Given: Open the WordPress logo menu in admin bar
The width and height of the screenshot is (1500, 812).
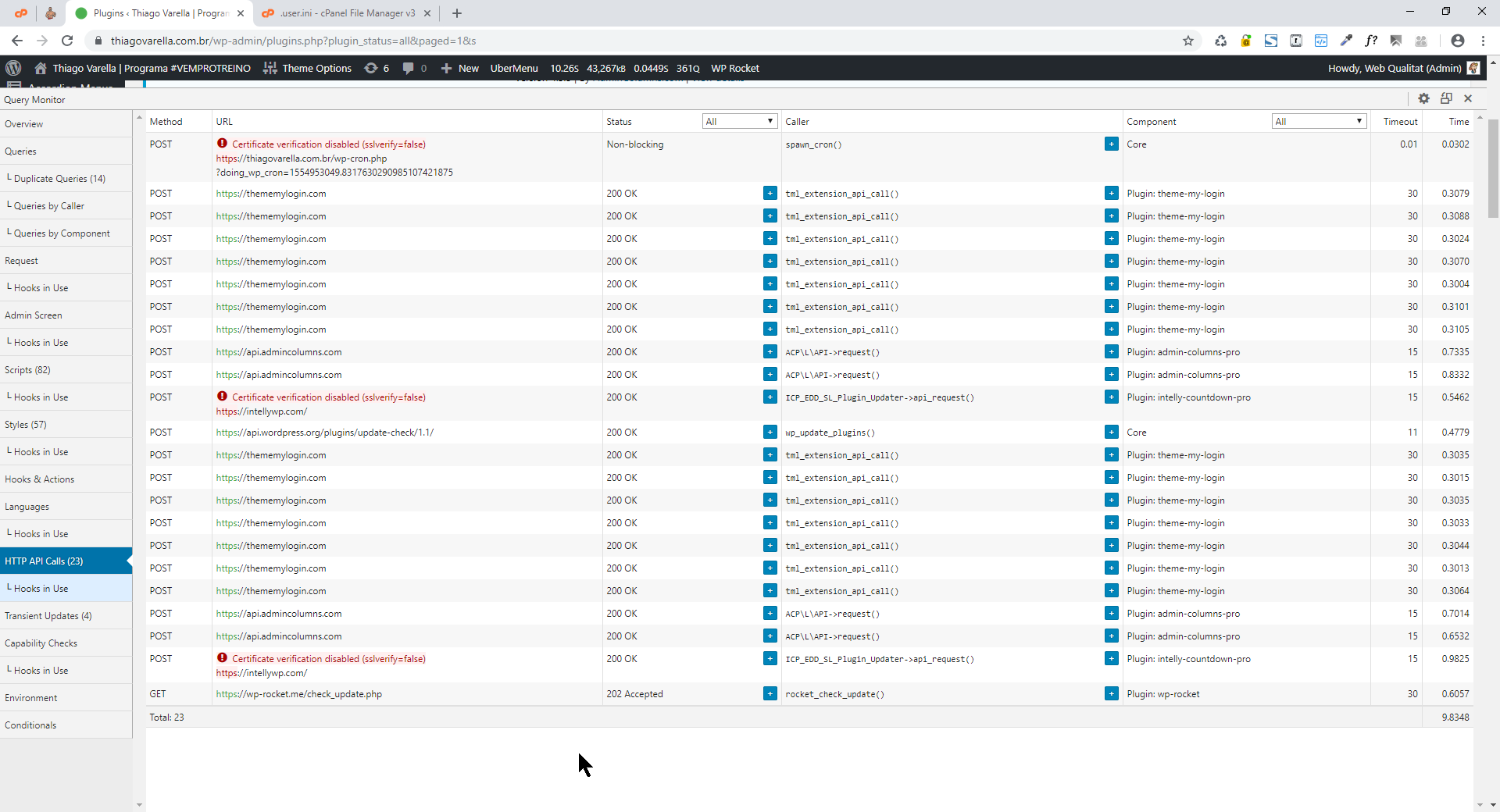Looking at the screenshot, I should (x=13, y=68).
